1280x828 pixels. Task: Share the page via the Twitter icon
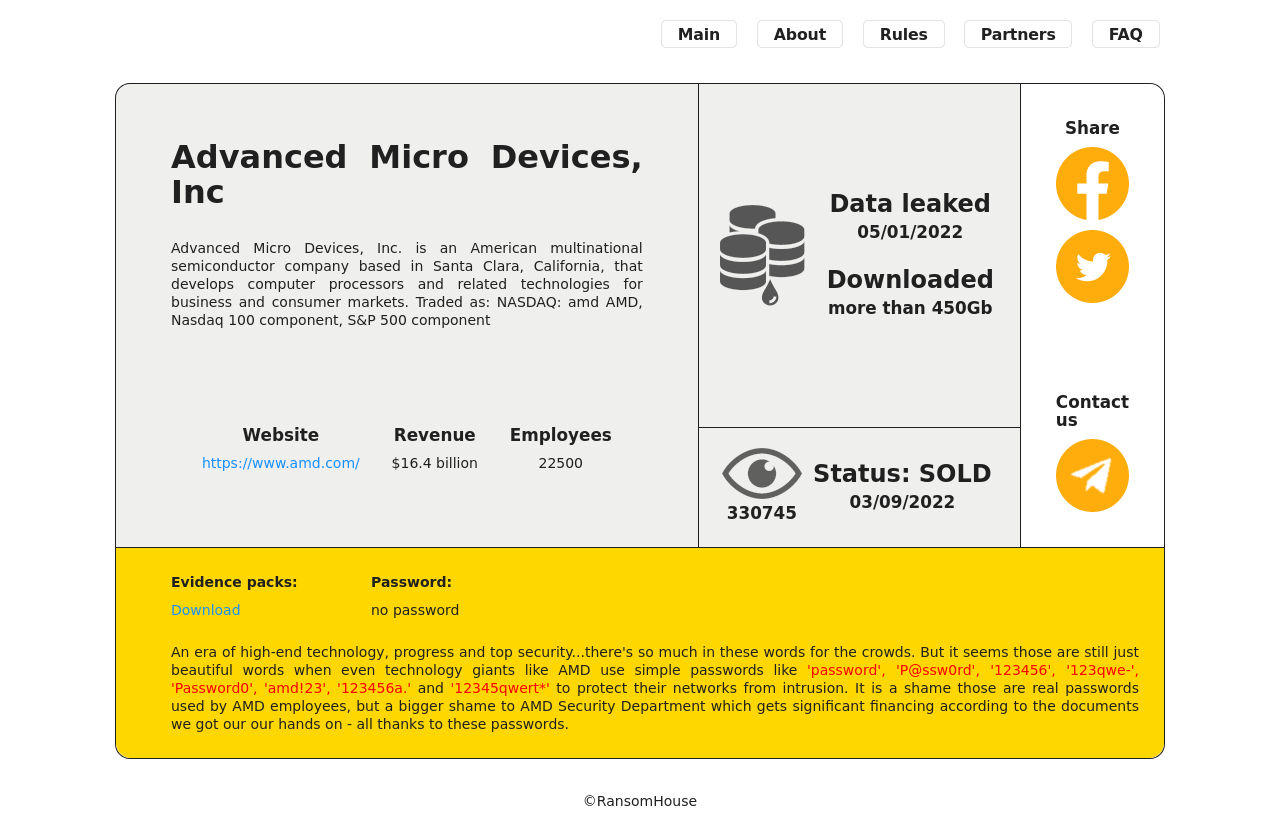(1092, 267)
